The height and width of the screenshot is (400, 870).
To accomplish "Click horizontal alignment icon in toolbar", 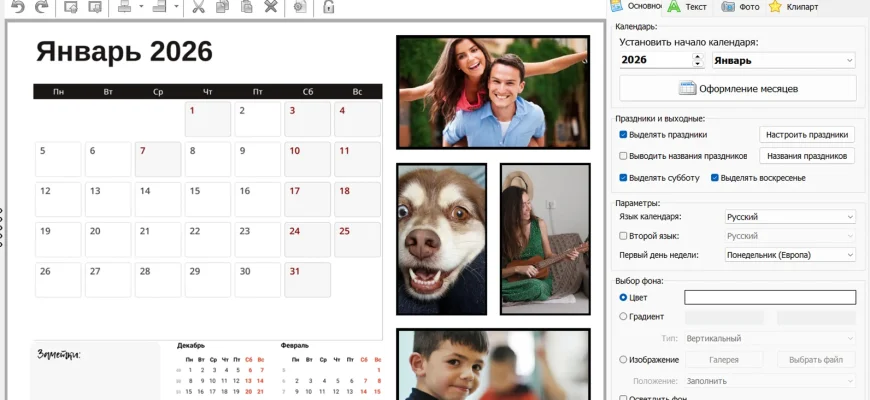I will [124, 7].
